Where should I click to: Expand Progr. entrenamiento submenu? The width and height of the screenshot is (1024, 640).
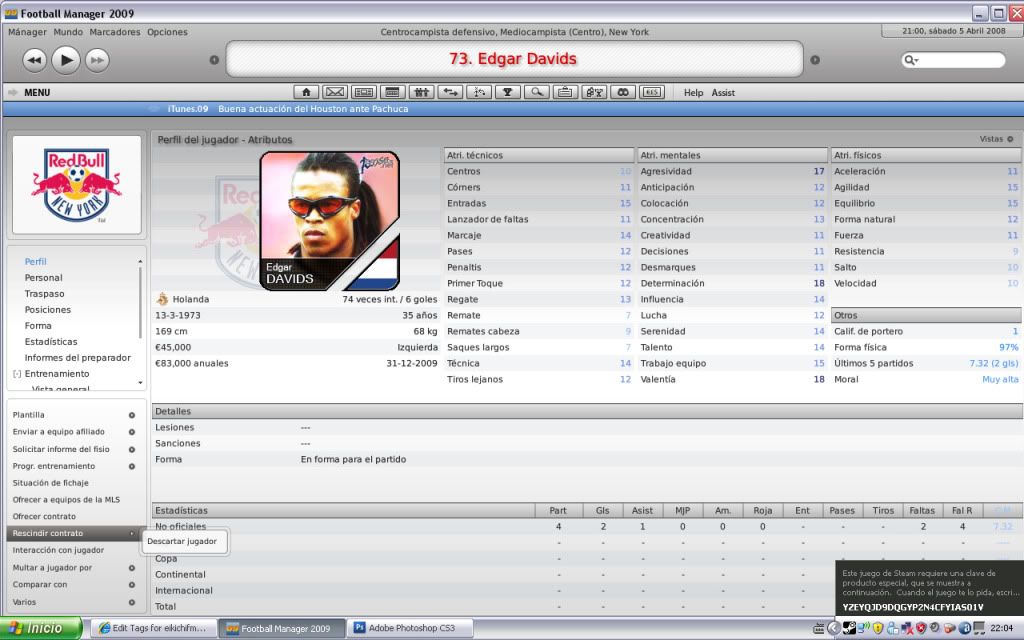pyautogui.click(x=132, y=466)
